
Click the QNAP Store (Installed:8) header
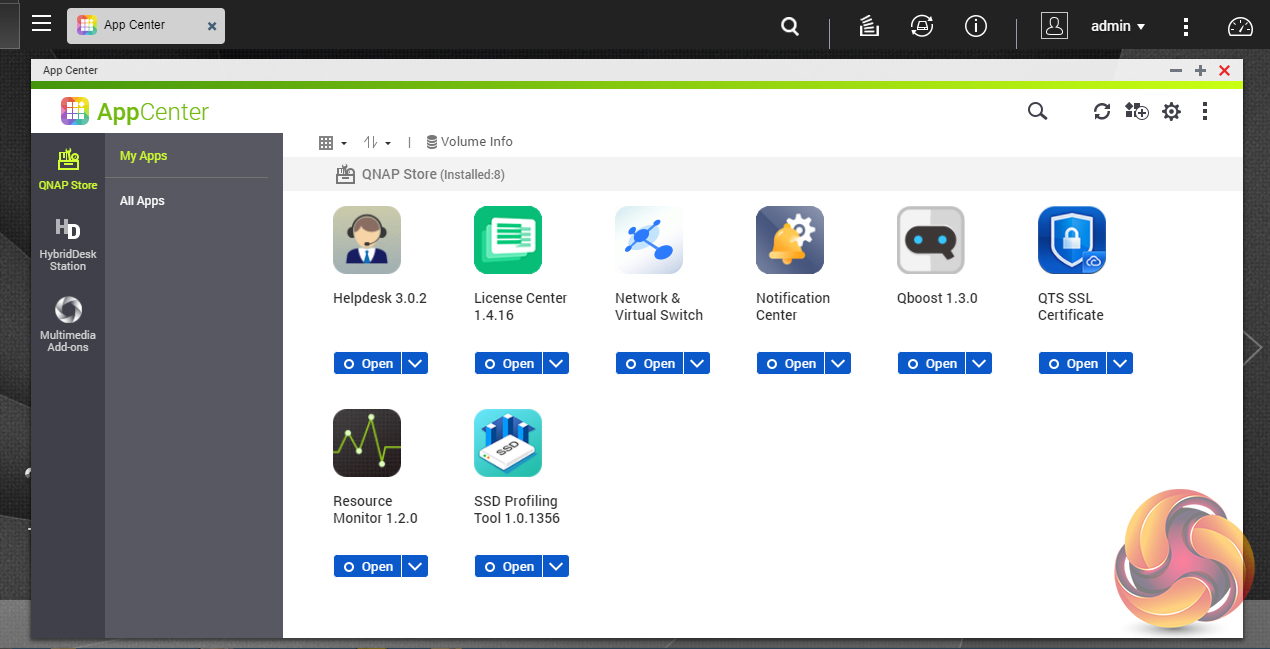pos(420,174)
